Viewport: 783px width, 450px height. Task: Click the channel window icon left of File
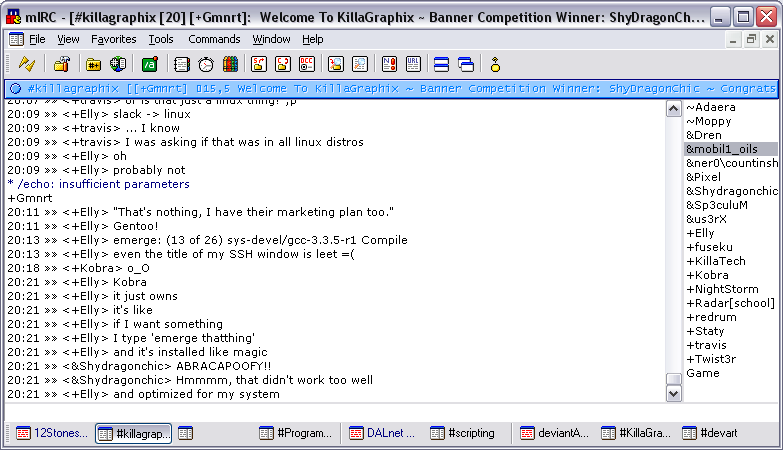[16, 39]
